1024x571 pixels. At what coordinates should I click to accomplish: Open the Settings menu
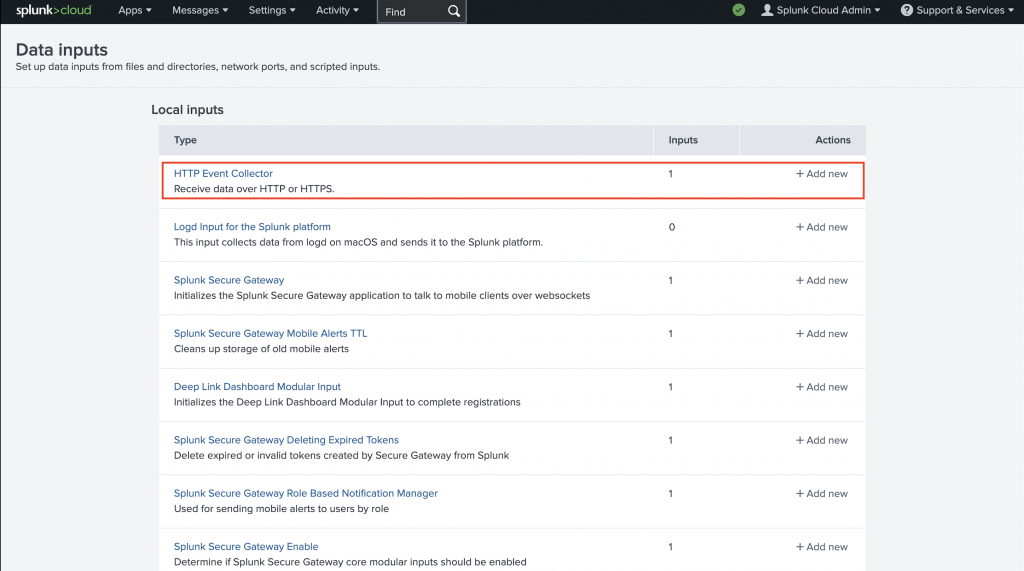271,10
